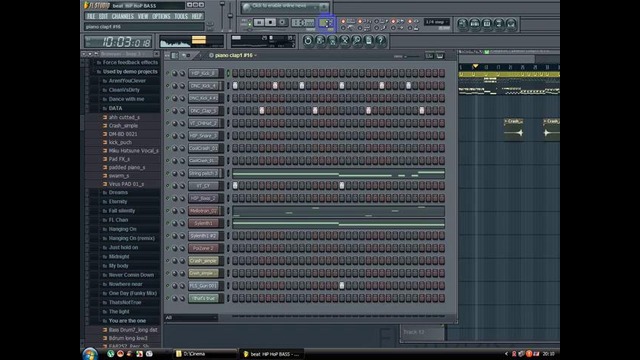Click the transport Stop button
The width and height of the screenshot is (640, 360).
click(270, 22)
